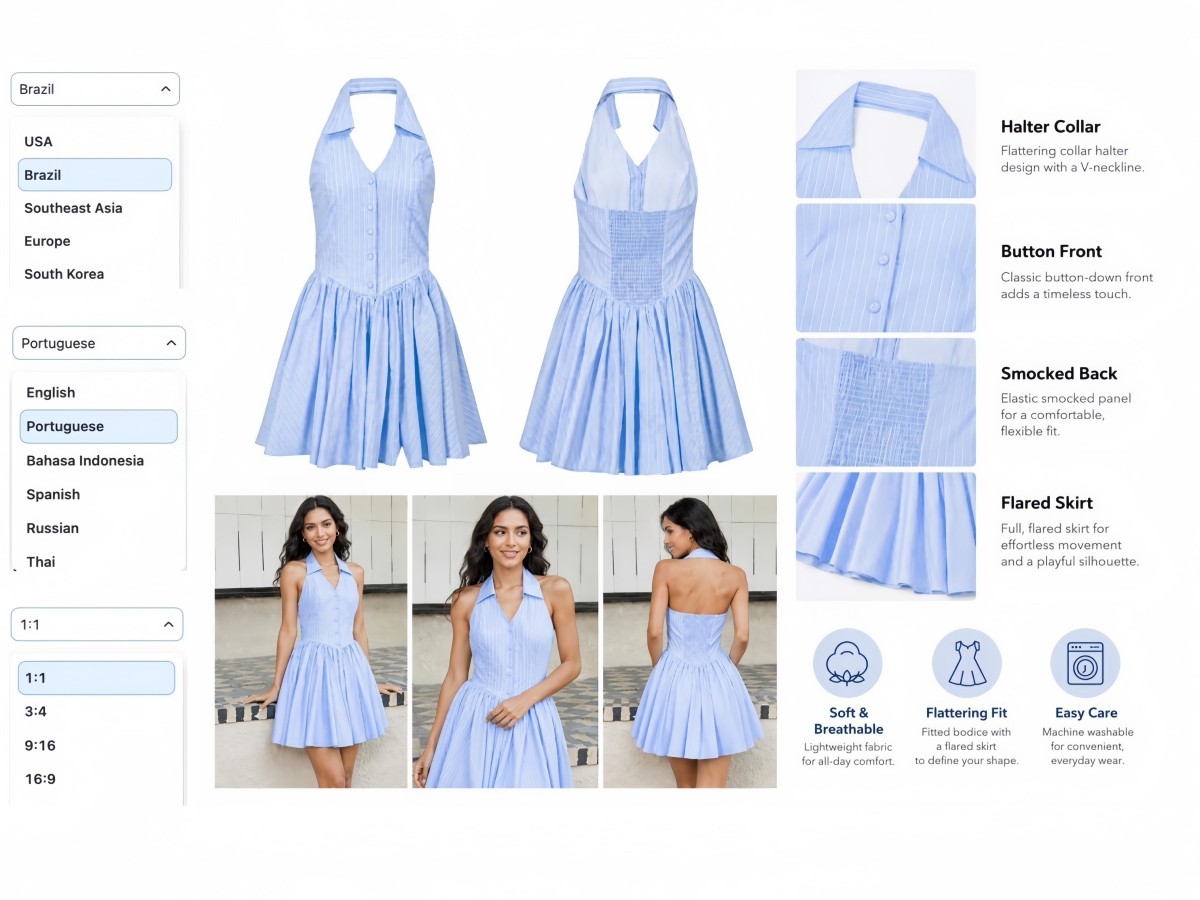1200x900 pixels.
Task: Open model photo leaning on wall
Action: [x=311, y=641]
